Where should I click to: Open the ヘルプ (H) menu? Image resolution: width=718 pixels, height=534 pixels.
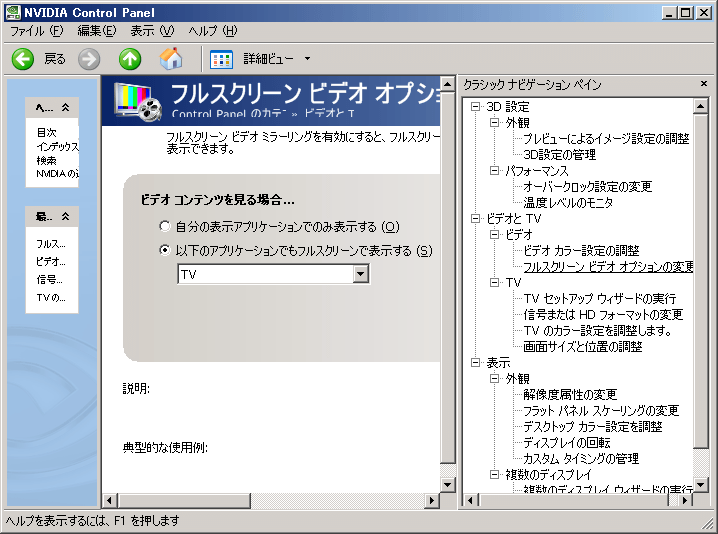click(213, 31)
